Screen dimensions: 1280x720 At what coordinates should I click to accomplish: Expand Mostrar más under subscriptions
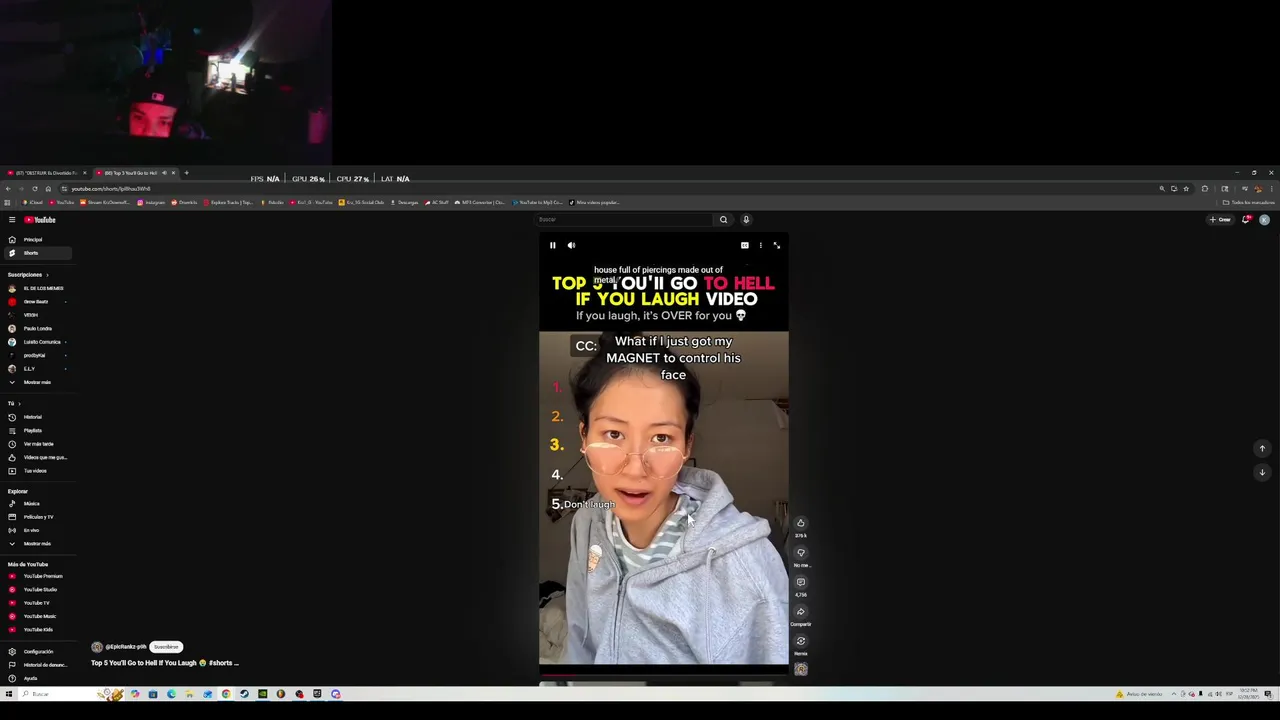[x=38, y=382]
